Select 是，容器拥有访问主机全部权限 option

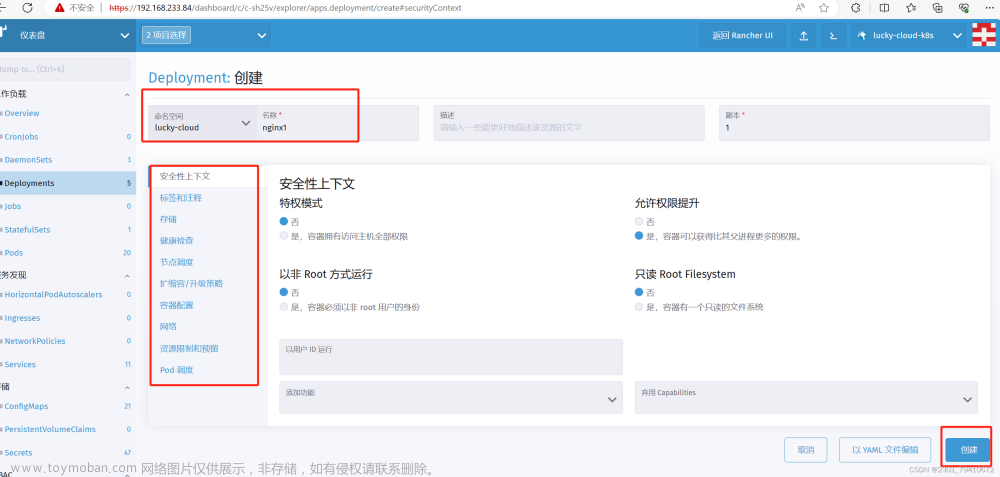point(284,236)
